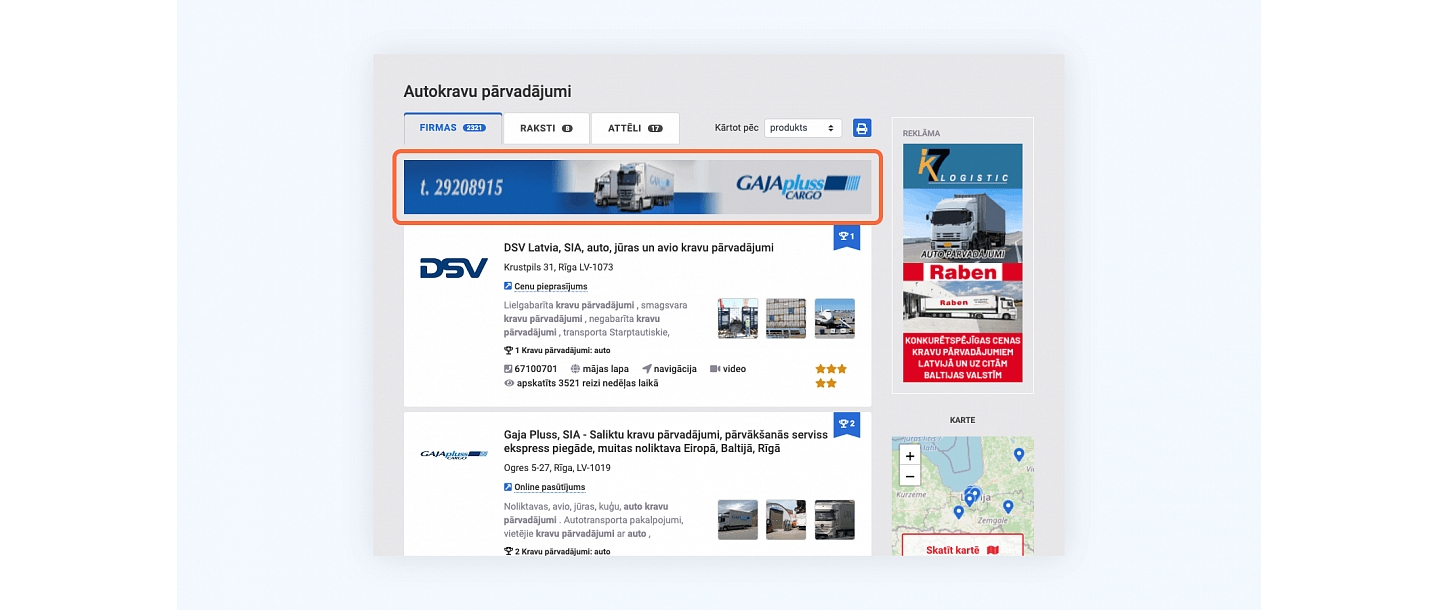Open third DSV photo of airplane
1440x610 pixels.
click(x=834, y=318)
